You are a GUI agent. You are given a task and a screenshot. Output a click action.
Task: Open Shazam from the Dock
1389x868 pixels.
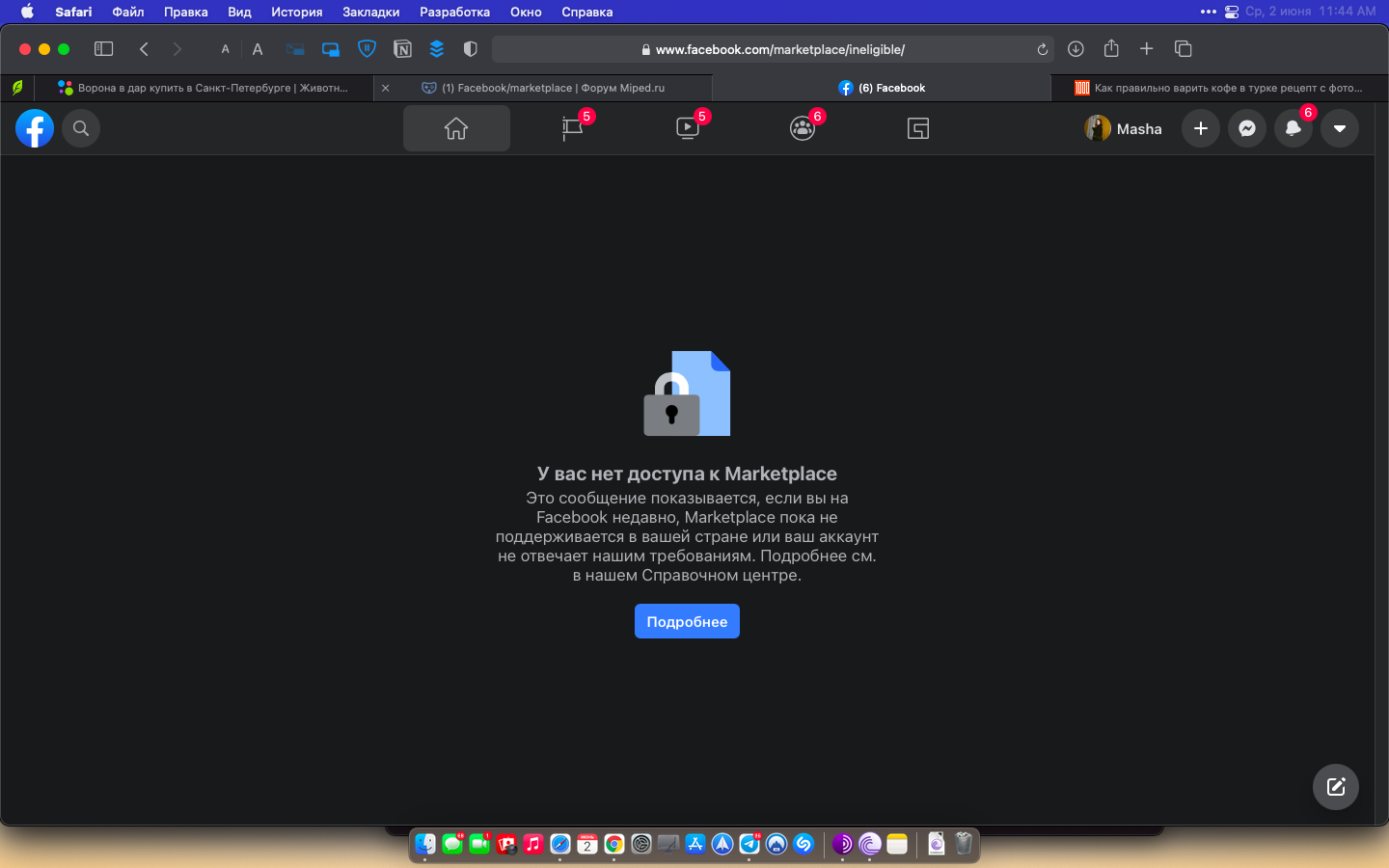(803, 844)
